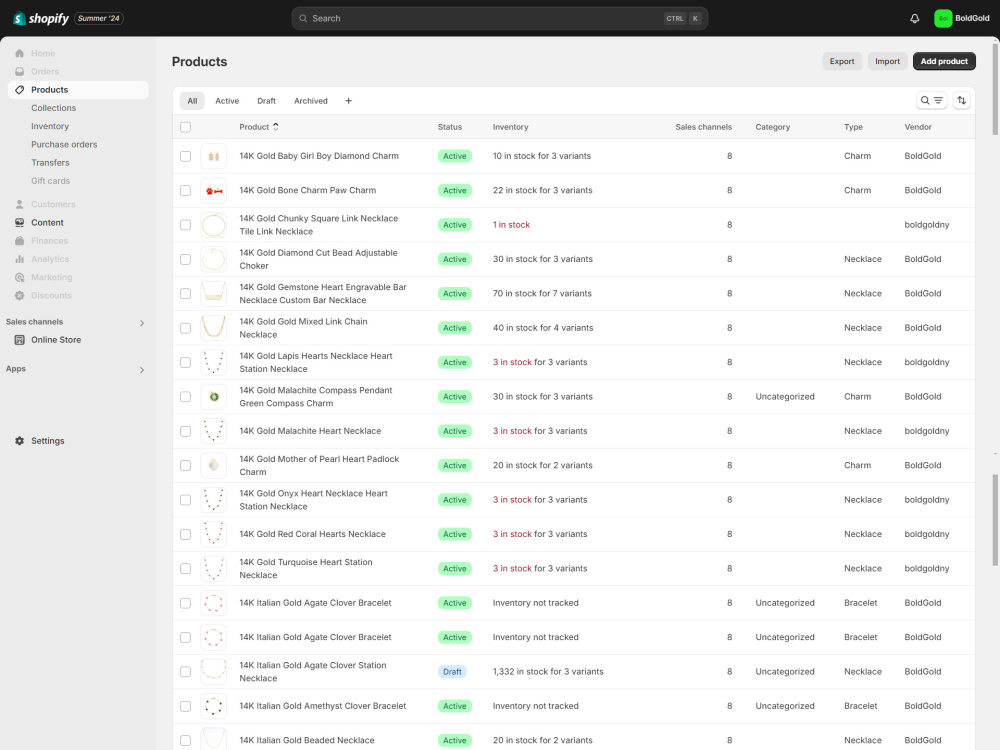Click the Shopify logo
The image size is (1000, 750).
[x=41, y=18]
